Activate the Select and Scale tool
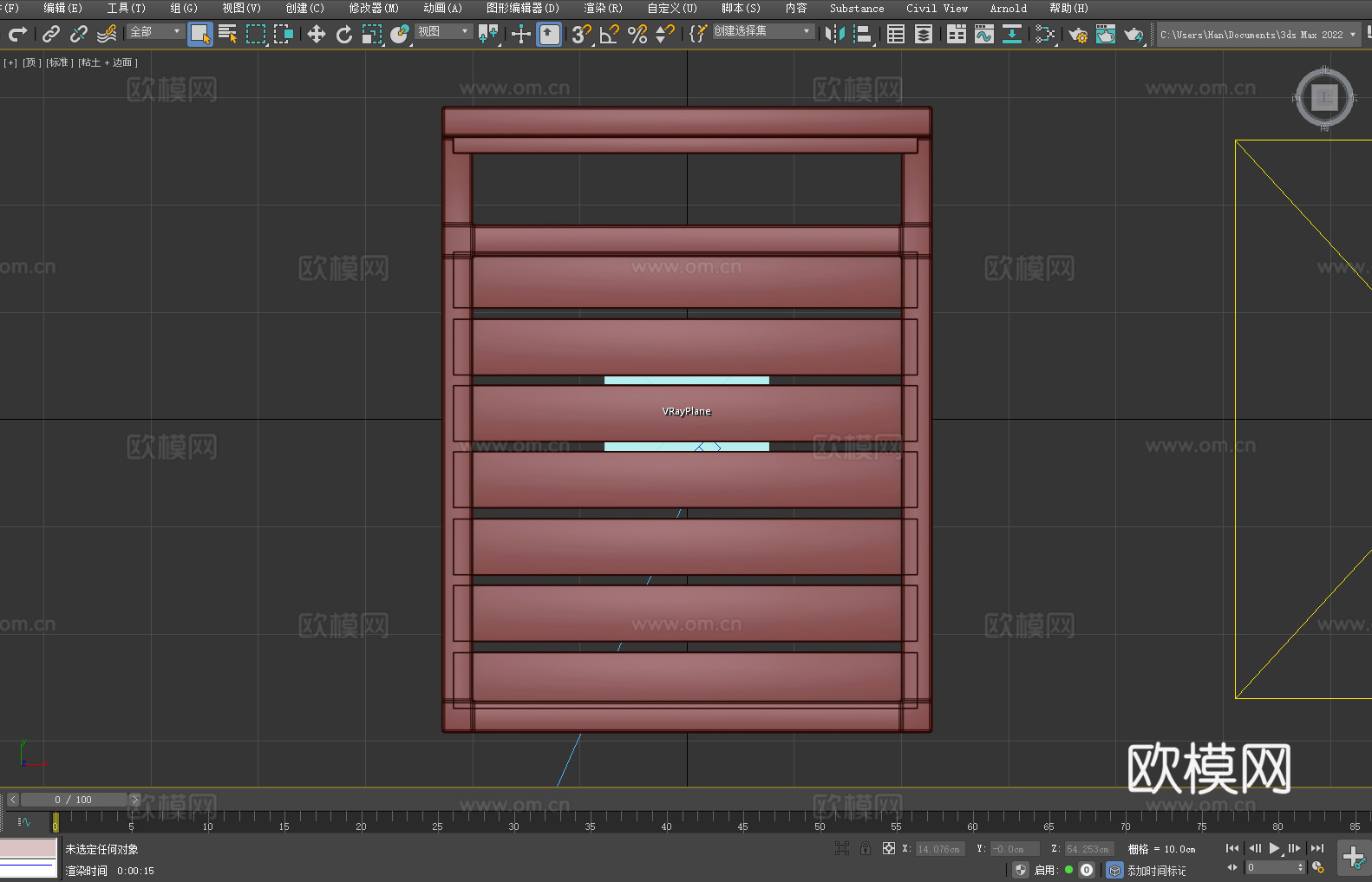 click(x=372, y=34)
